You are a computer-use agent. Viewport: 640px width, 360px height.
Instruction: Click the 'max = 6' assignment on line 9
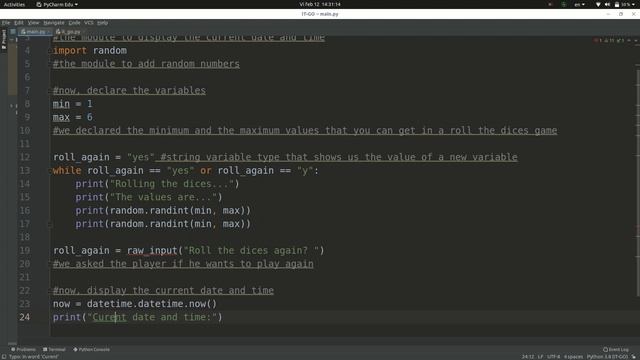73,117
